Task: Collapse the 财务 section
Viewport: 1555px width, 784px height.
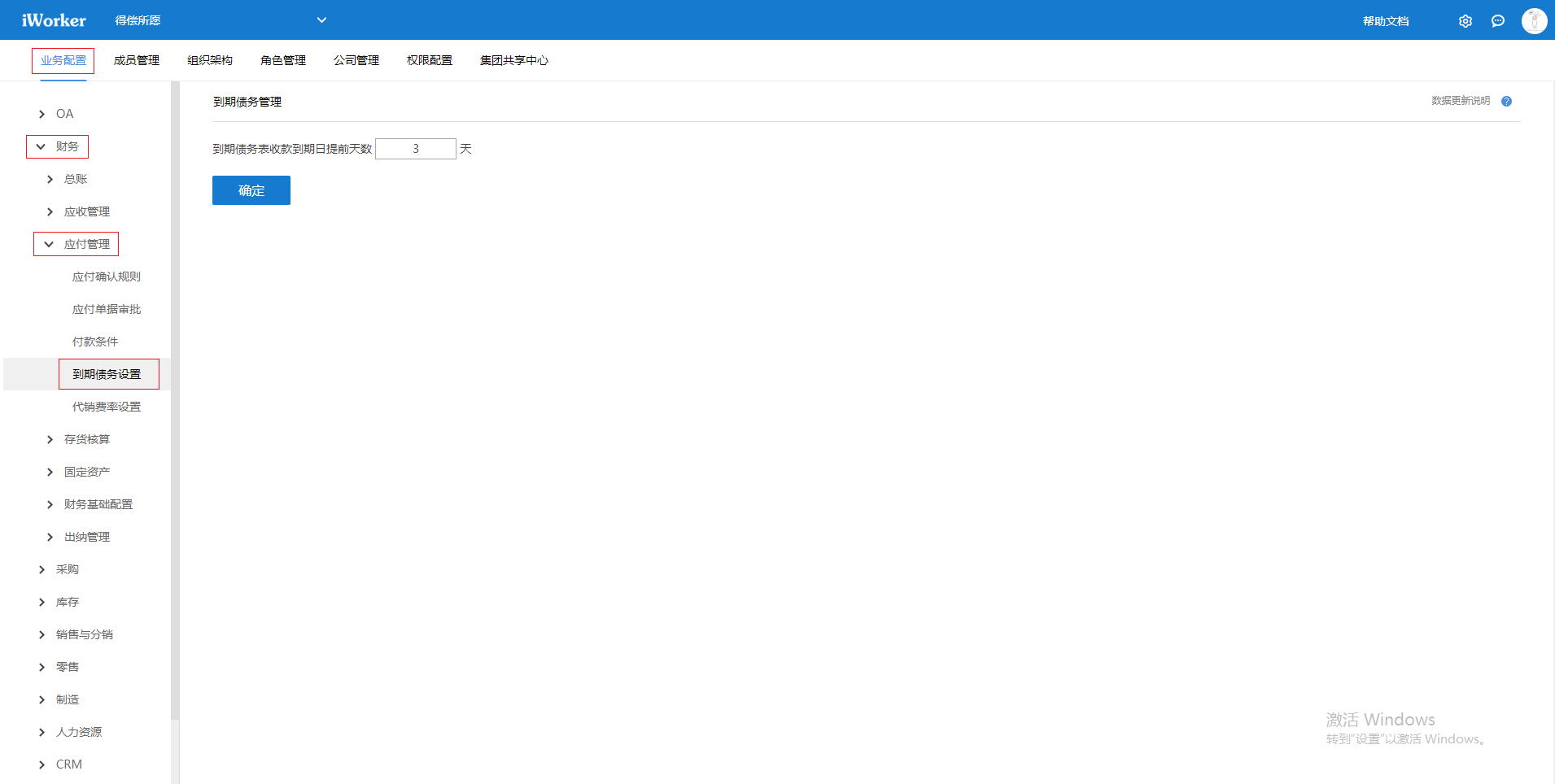Action: pos(41,146)
